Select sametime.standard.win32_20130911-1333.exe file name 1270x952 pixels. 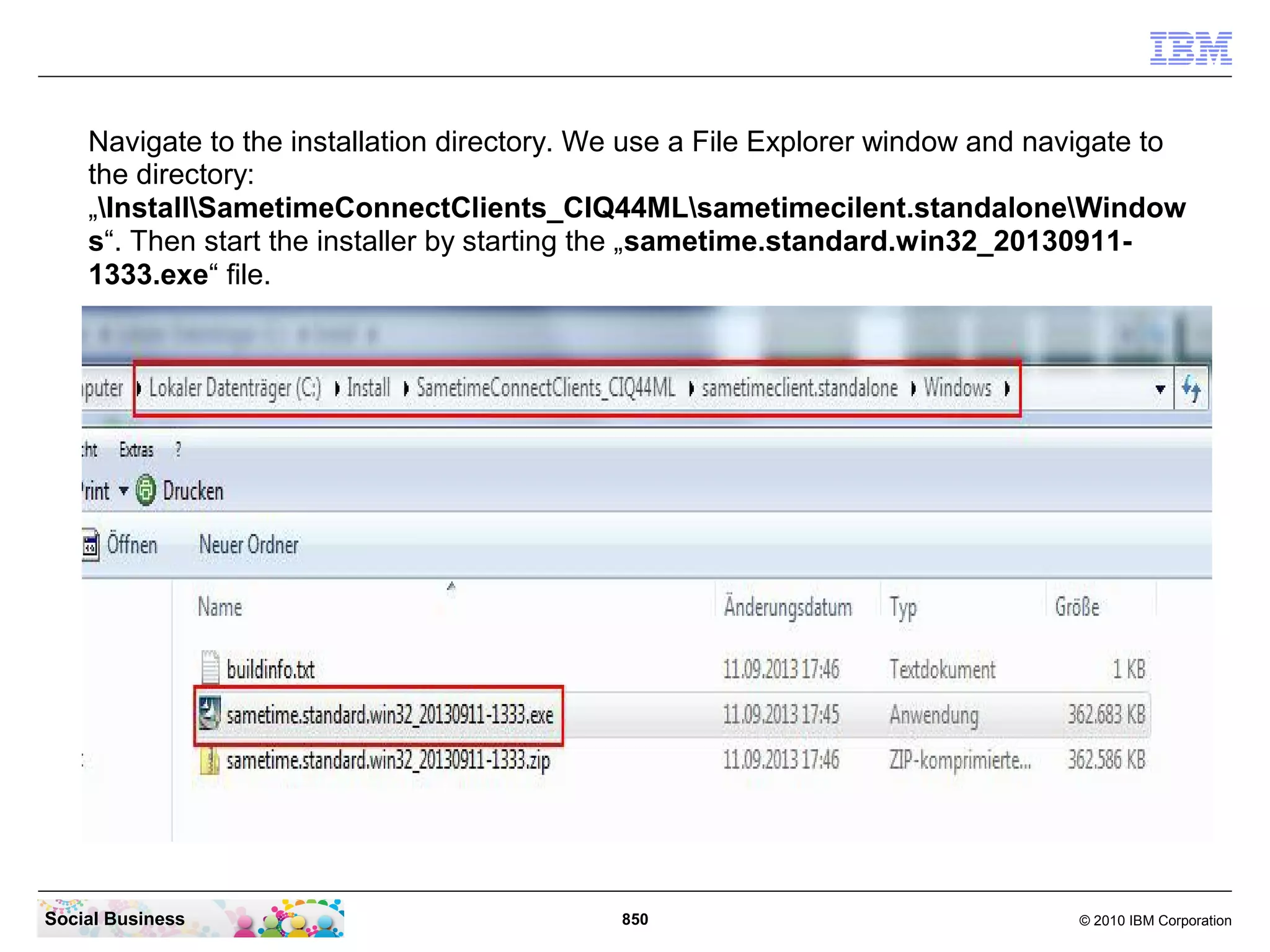pos(390,715)
